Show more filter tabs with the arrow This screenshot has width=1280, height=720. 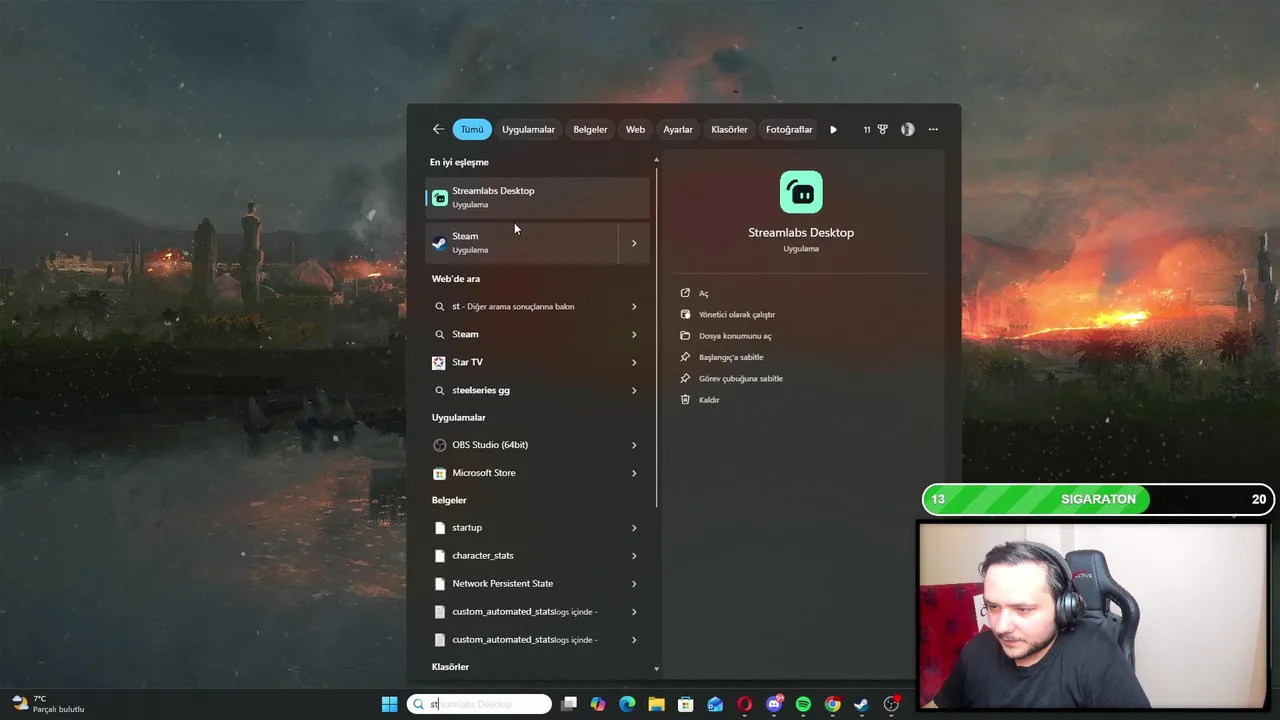(833, 129)
